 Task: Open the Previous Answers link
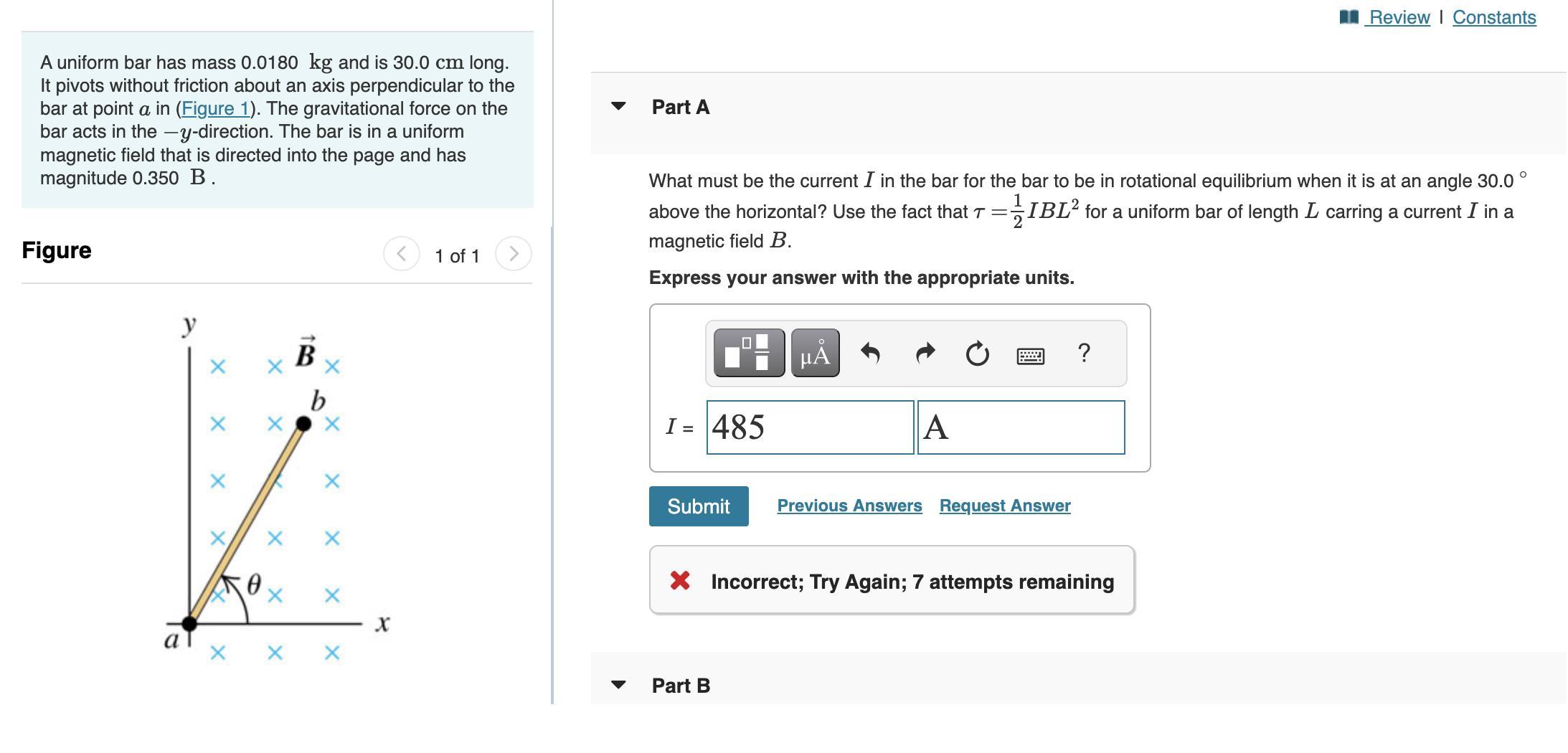pyautogui.click(x=849, y=506)
